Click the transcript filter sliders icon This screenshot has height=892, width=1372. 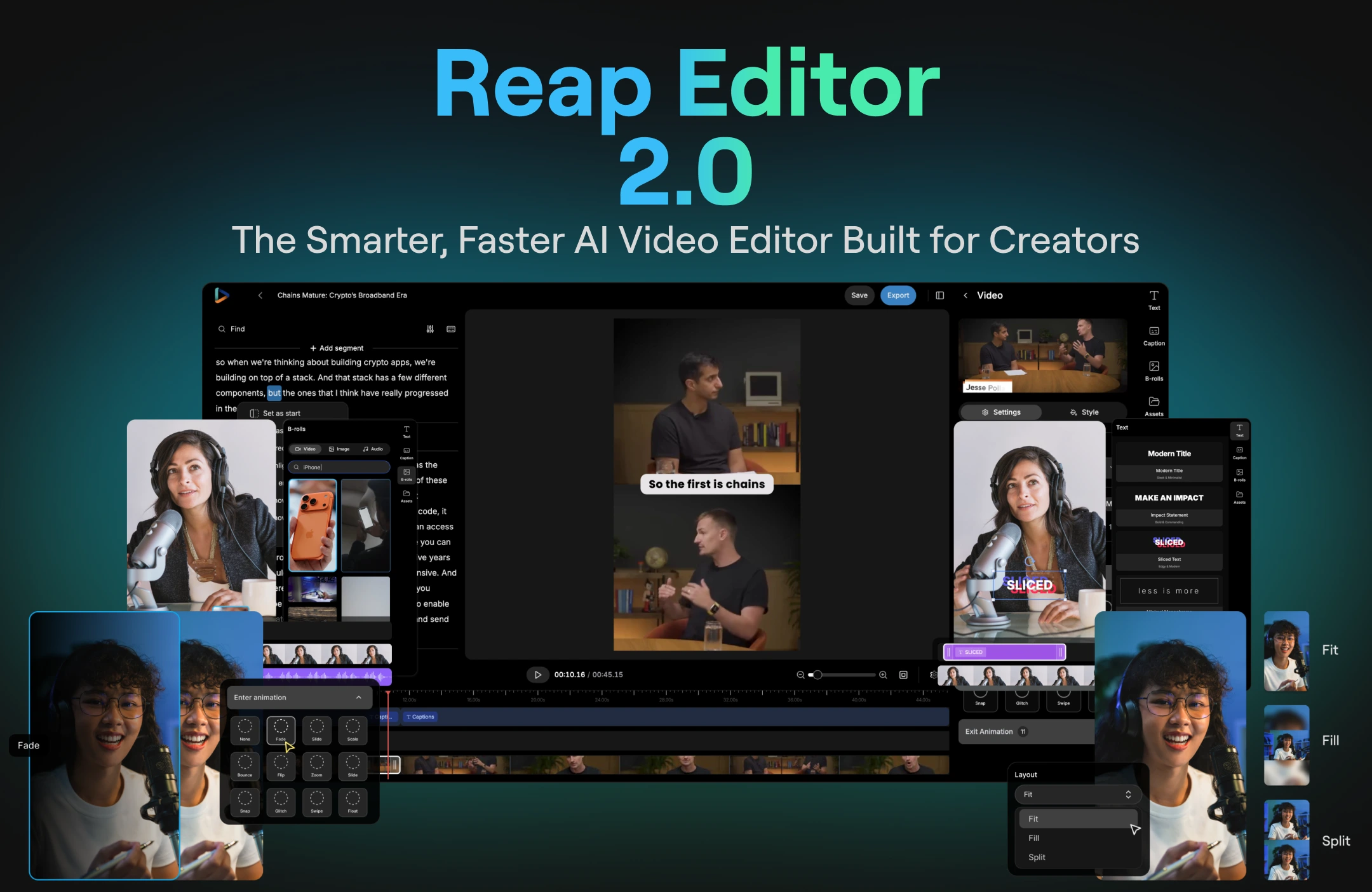point(430,329)
